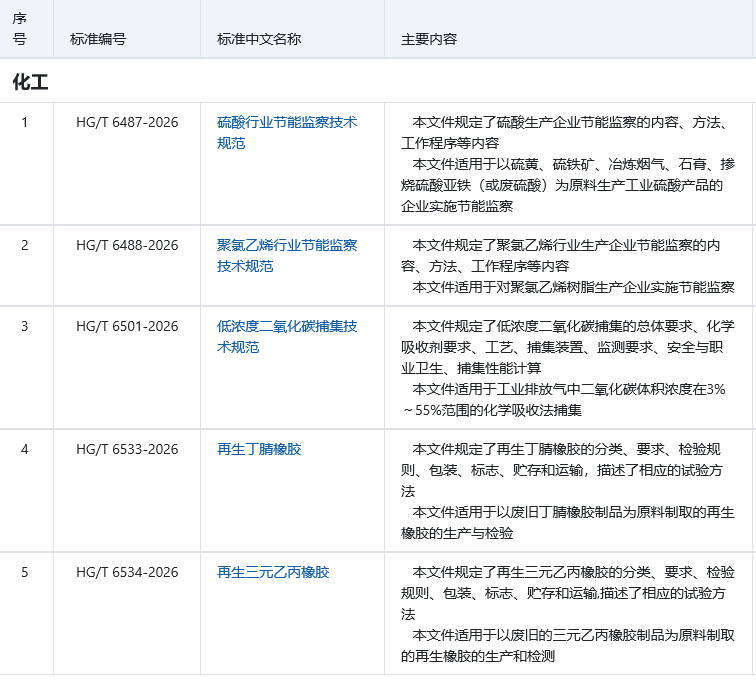This screenshot has width=756, height=683.
Task: Open the 再生三元乙丙橡胶 standard link
Action: (x=273, y=572)
